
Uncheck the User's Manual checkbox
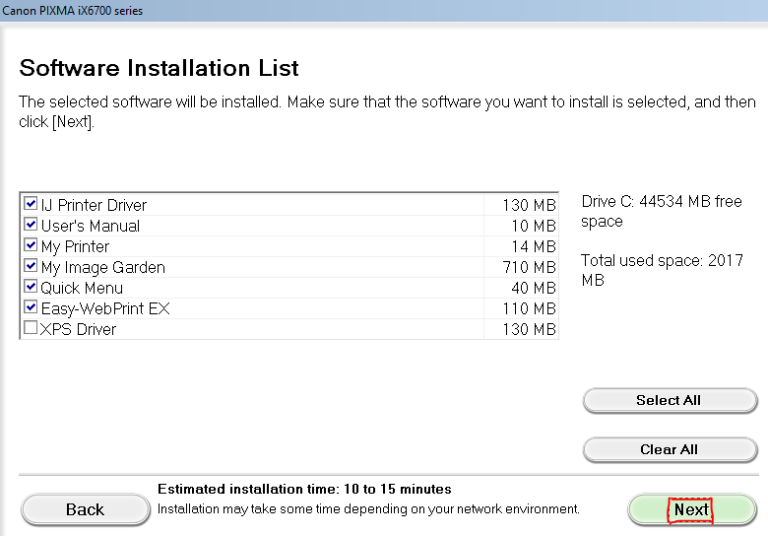(31, 225)
